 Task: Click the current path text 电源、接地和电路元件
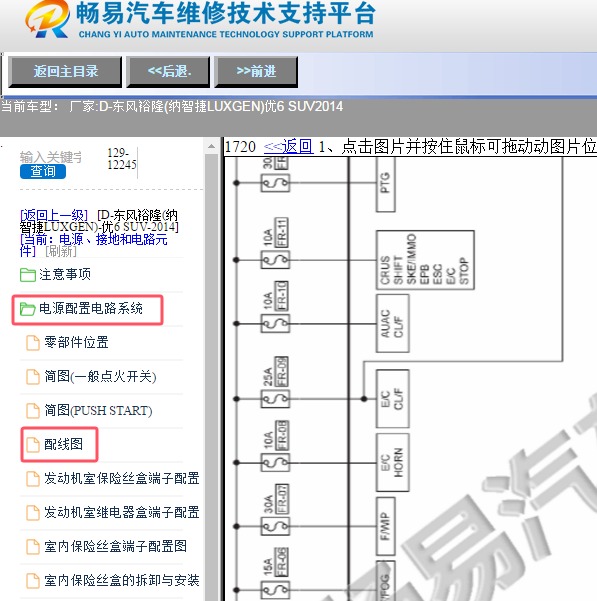point(93,245)
